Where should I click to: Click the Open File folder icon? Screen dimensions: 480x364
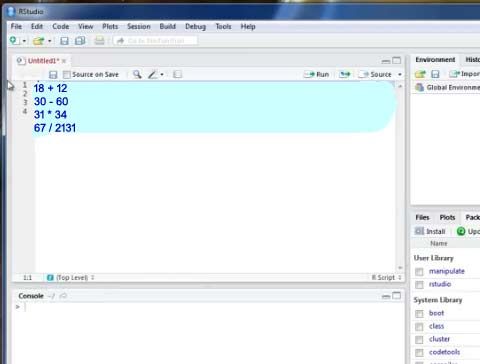point(38,41)
